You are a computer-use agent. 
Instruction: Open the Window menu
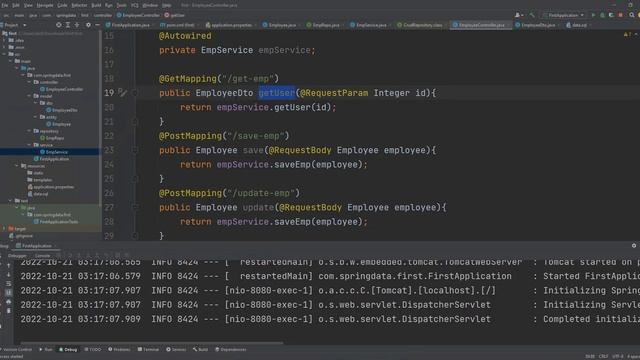pos(150,5)
